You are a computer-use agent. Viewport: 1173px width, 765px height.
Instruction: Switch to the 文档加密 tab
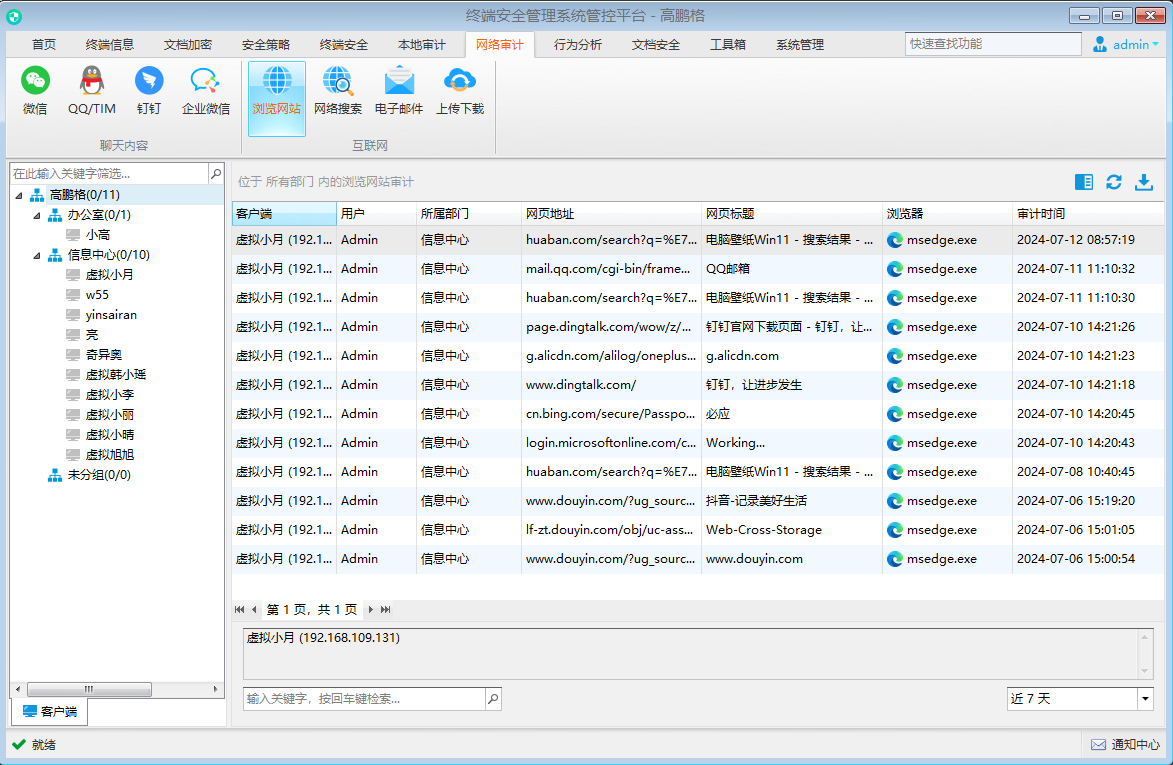point(188,45)
